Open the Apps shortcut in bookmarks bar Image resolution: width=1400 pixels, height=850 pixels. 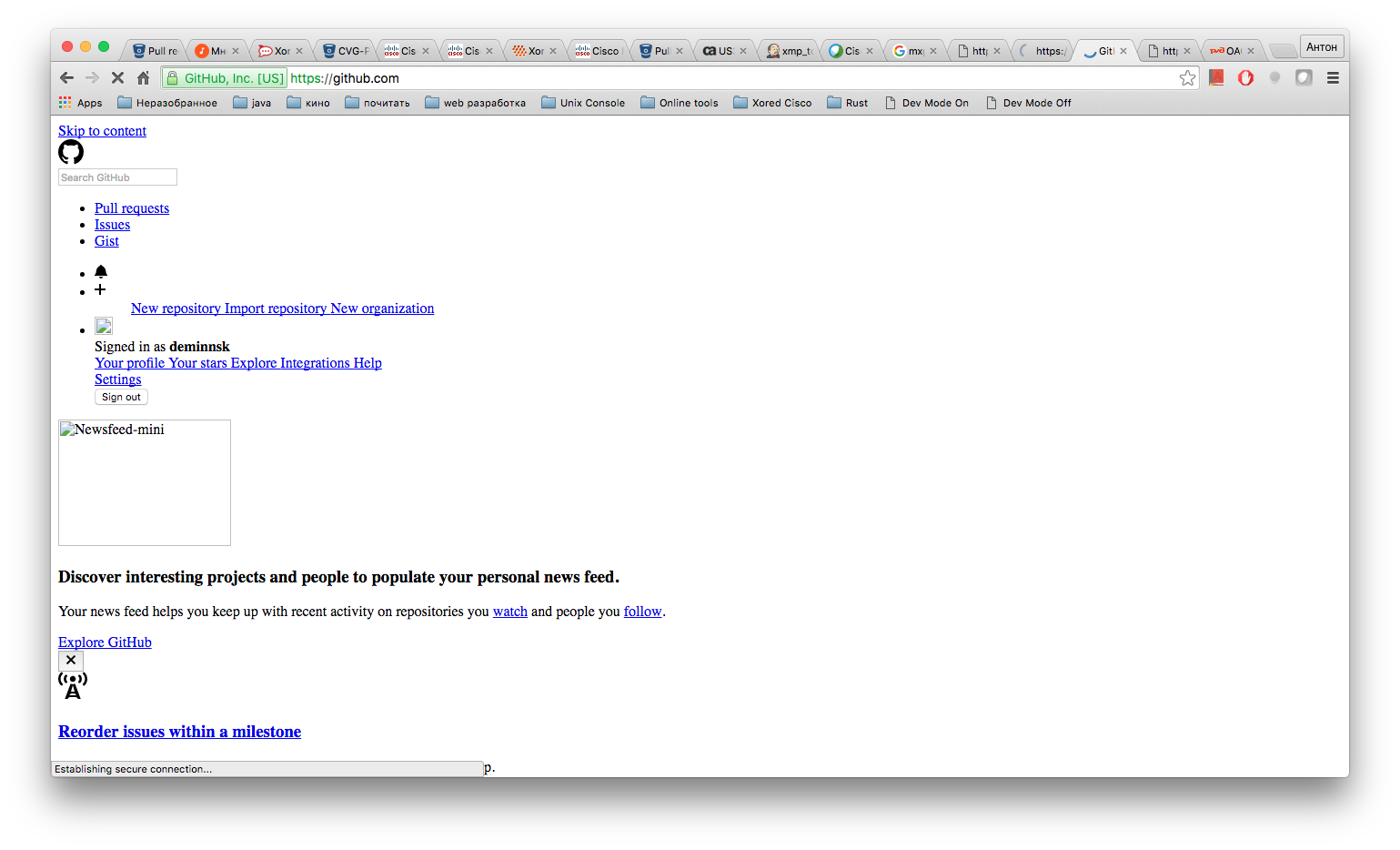(x=80, y=103)
